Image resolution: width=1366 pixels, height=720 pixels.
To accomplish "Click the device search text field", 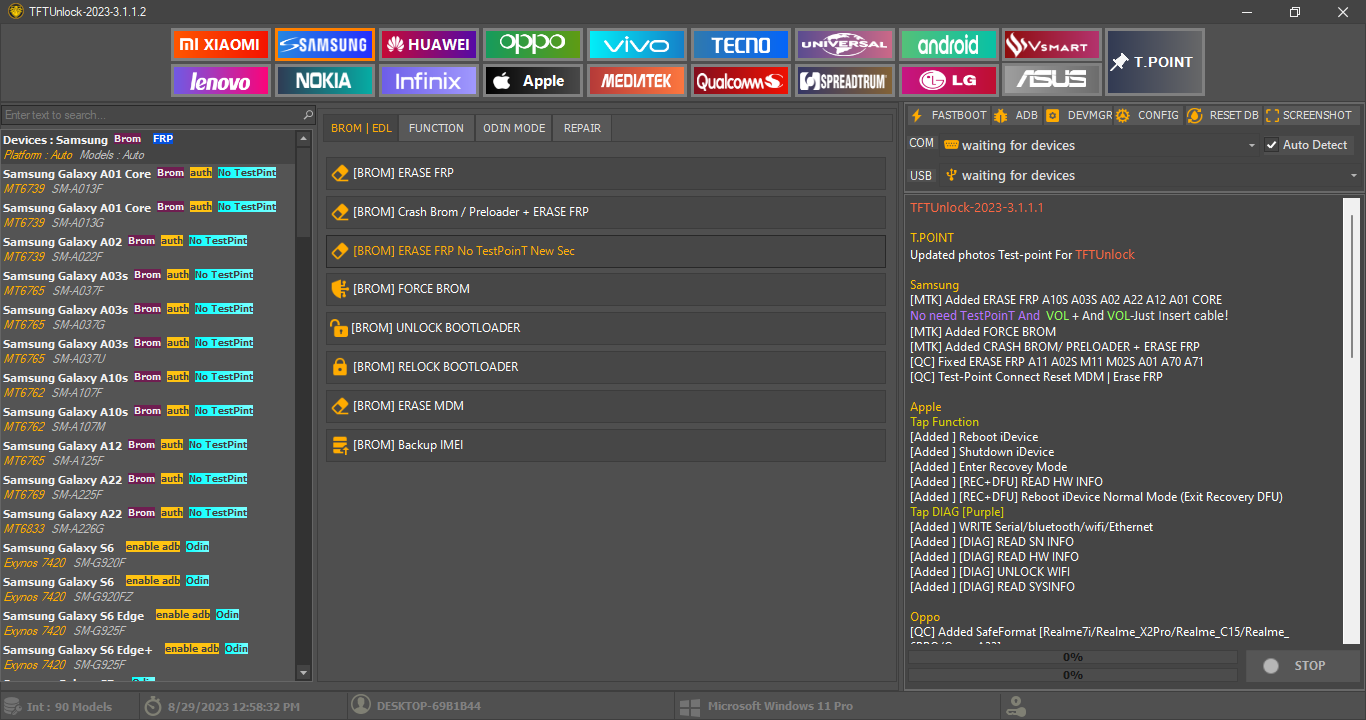I will (152, 115).
